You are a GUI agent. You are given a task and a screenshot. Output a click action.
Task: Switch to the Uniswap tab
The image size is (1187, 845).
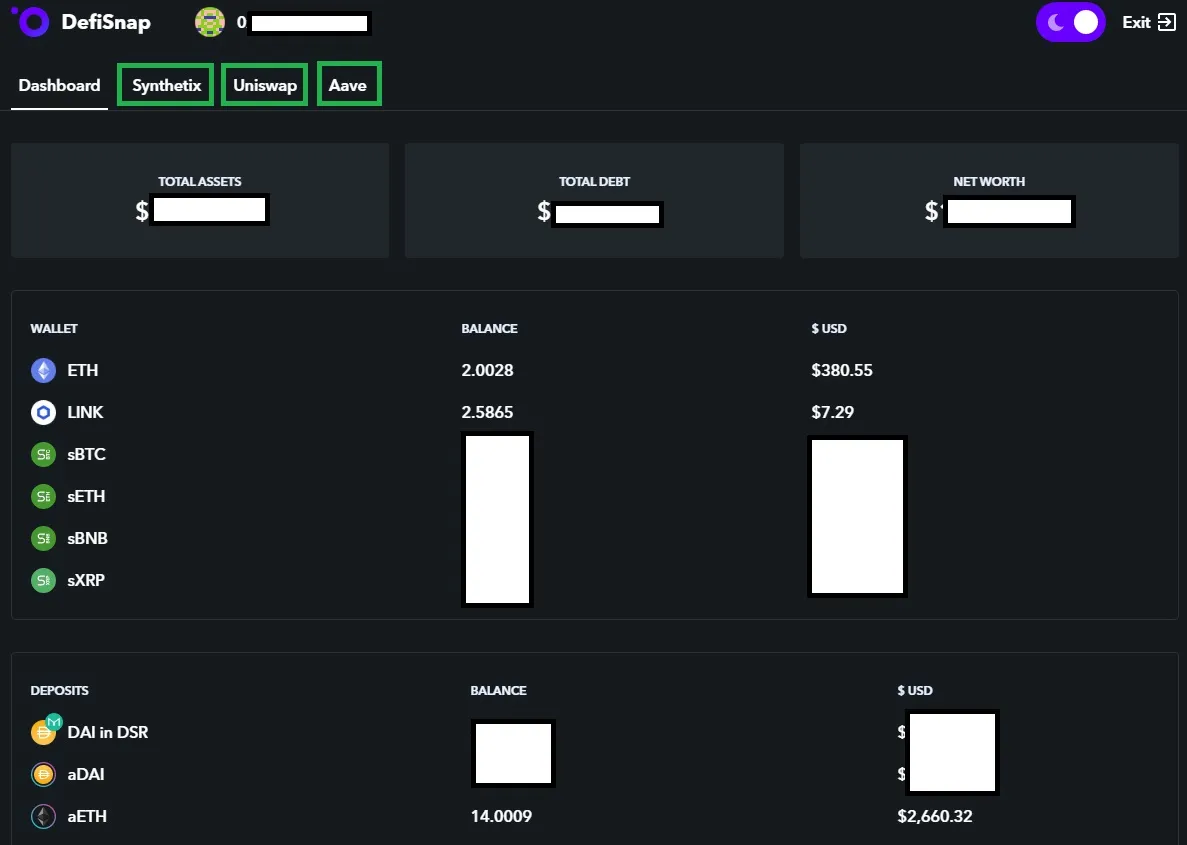point(264,85)
